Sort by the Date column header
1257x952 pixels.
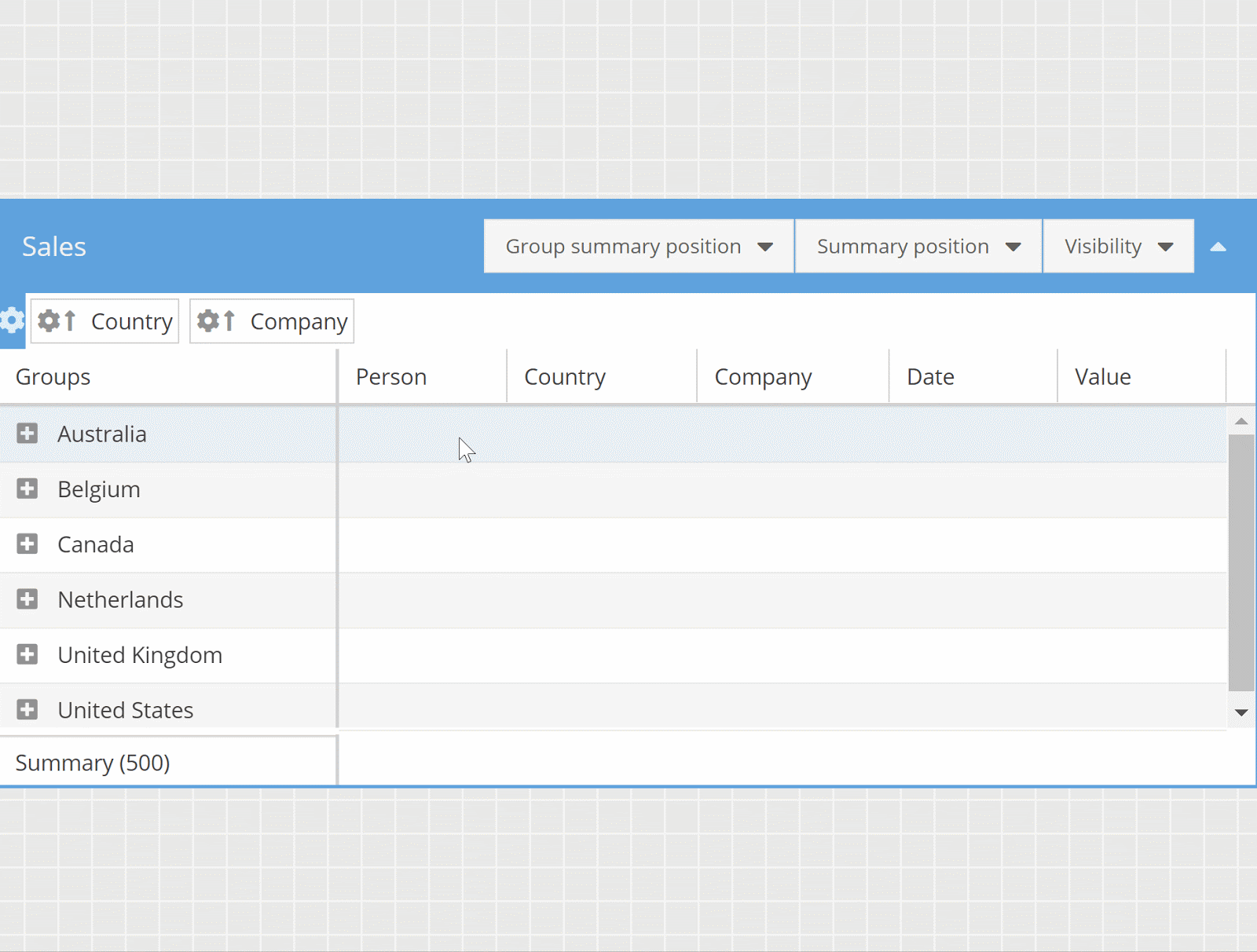[x=973, y=376]
